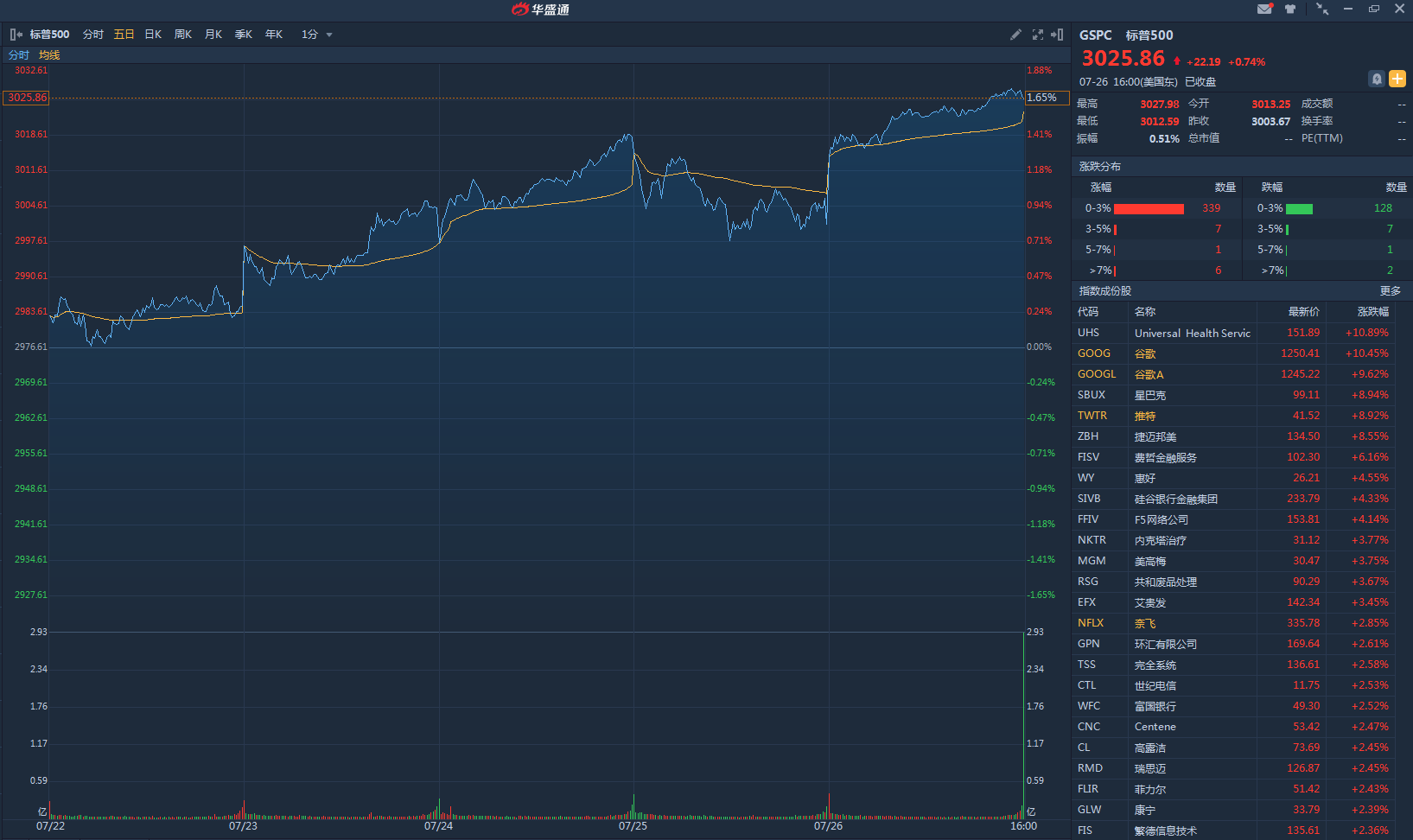Viewport: 1413px width, 840px height.
Task: Sort constituents by 涨跌幅 column
Action: pyautogui.click(x=1372, y=312)
